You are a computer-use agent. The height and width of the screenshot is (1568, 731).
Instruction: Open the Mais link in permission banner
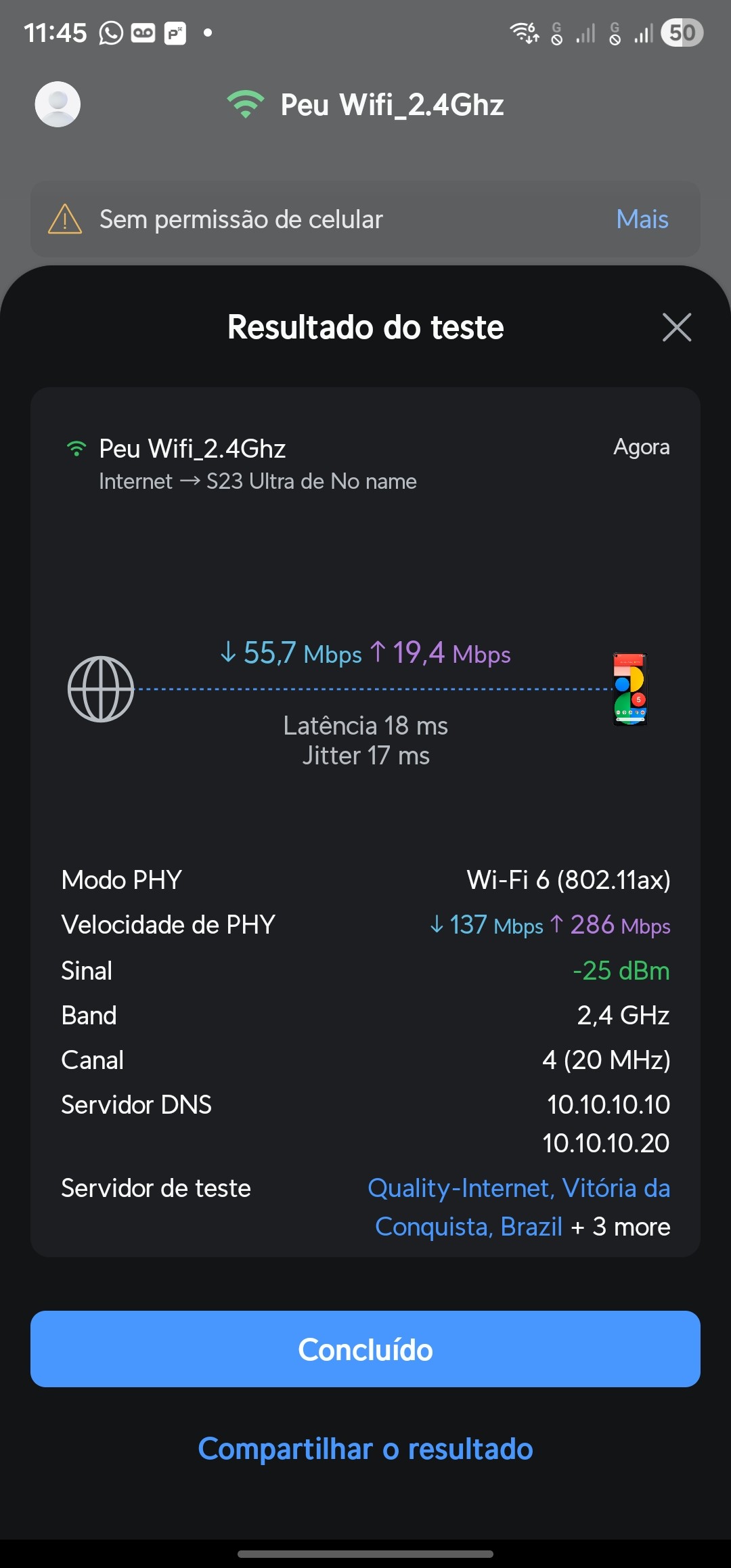click(642, 219)
